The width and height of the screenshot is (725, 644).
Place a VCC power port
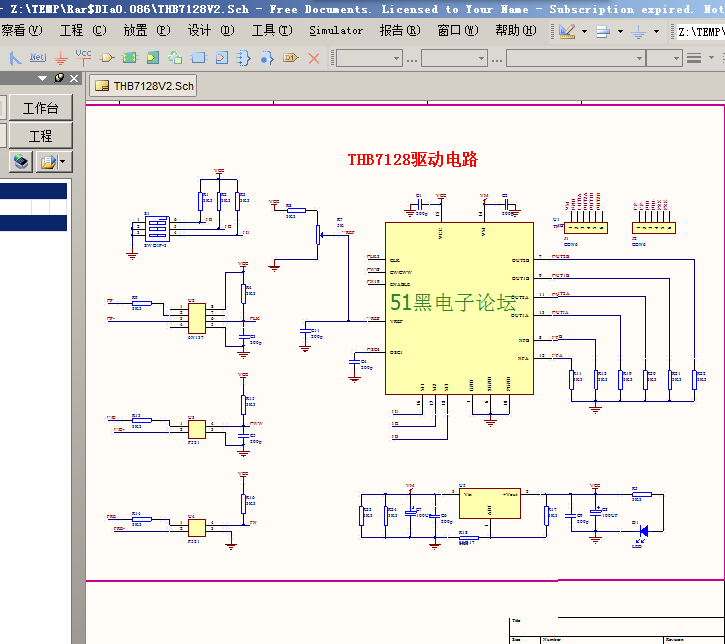pos(83,57)
